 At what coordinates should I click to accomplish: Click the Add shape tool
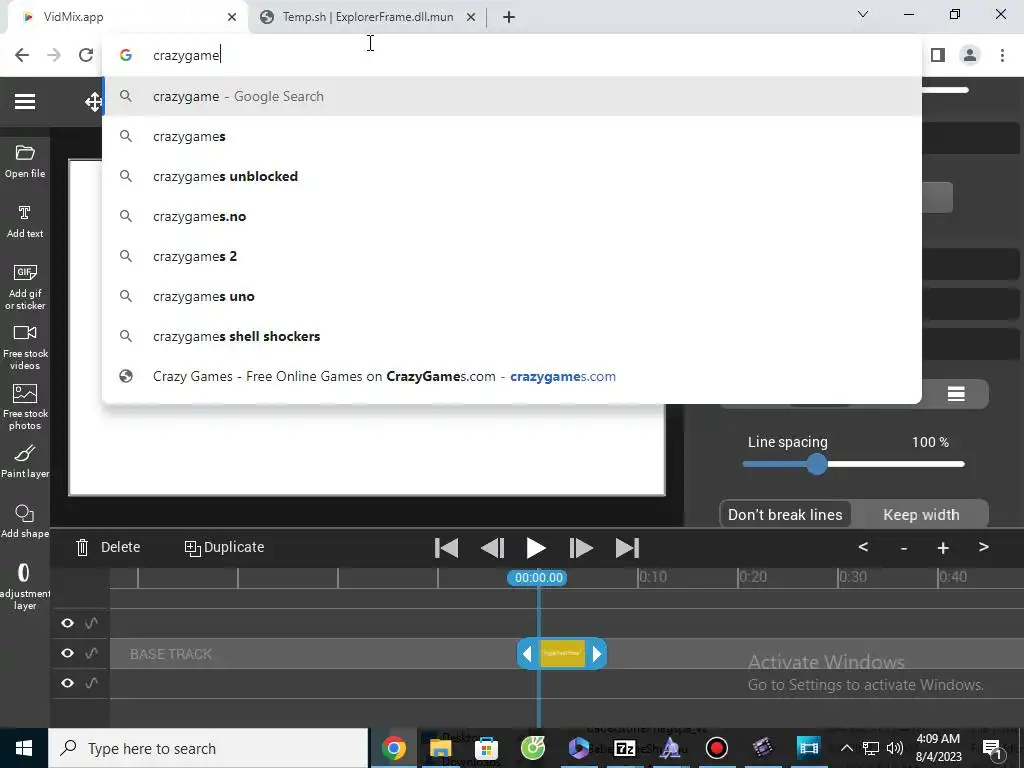click(25, 522)
